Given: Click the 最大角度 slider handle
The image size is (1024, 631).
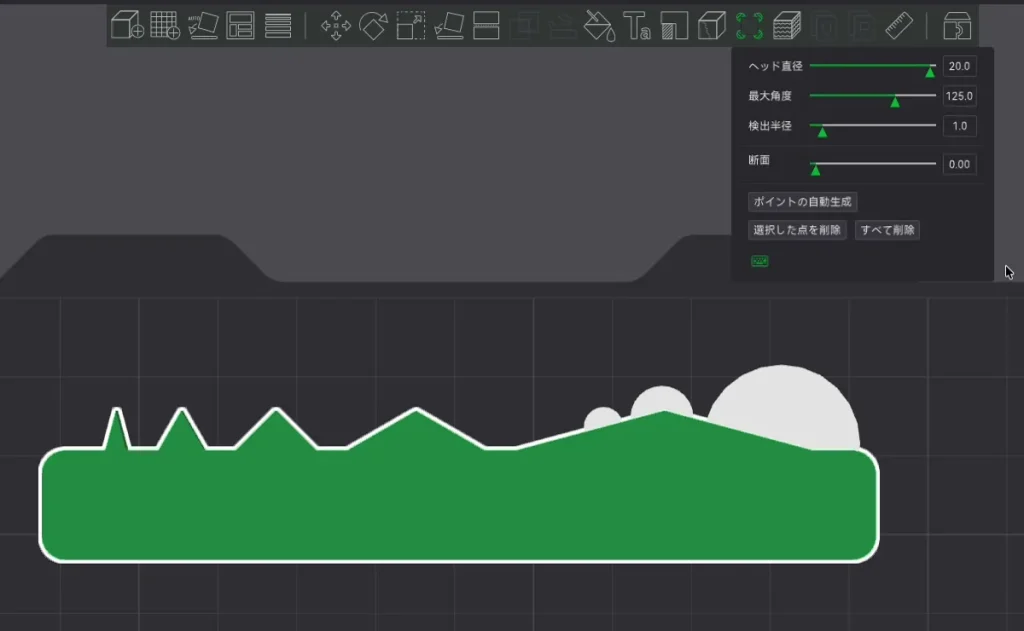Looking at the screenshot, I should click(x=895, y=102).
